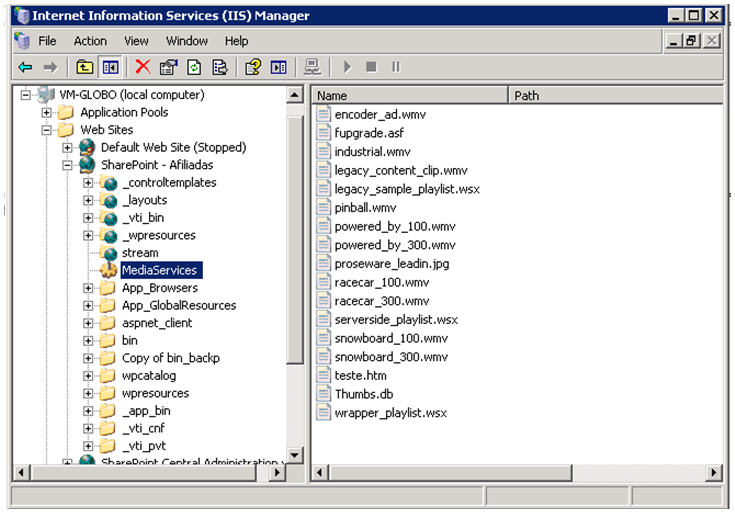Open the Action menu
The height and width of the screenshot is (513, 735).
coord(90,41)
